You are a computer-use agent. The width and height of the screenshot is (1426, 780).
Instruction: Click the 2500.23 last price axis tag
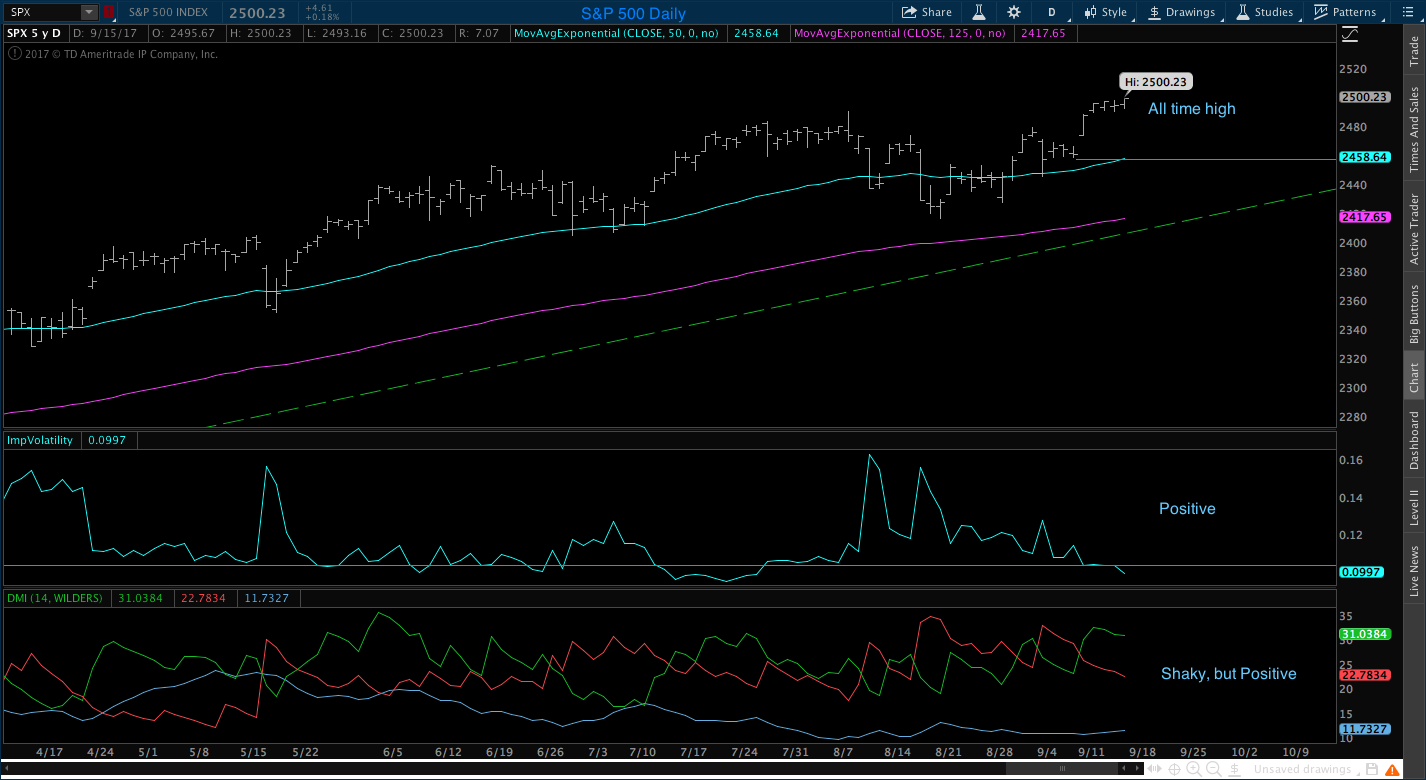pos(1365,97)
